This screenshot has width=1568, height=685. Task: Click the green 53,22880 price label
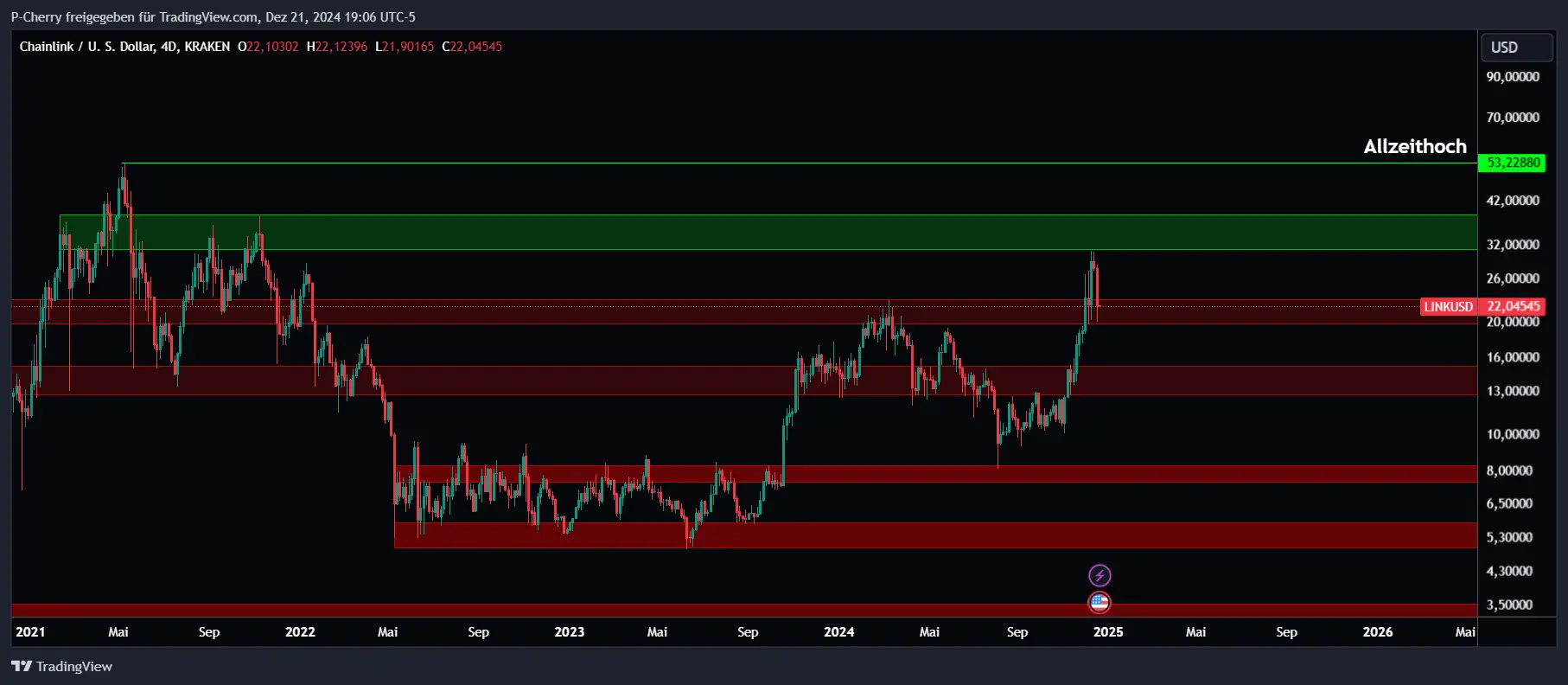[1511, 163]
